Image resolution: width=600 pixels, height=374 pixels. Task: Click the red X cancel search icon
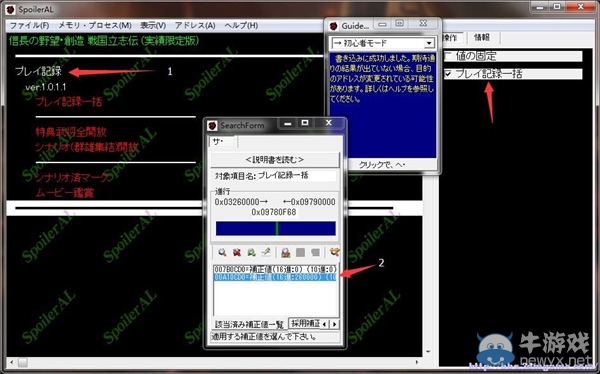click(237, 252)
